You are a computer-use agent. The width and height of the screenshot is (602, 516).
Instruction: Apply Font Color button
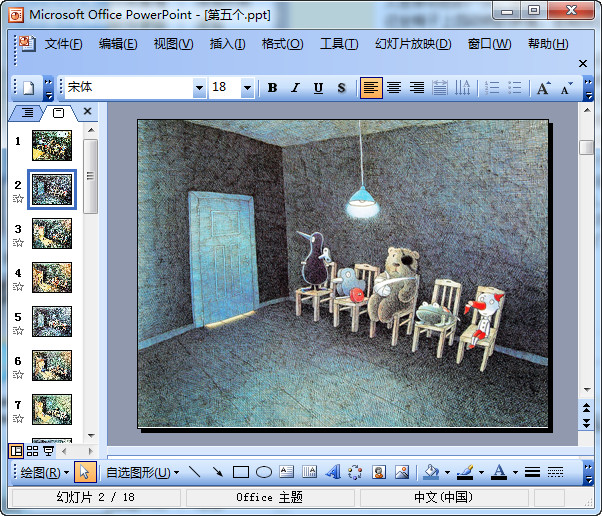[x=499, y=472]
